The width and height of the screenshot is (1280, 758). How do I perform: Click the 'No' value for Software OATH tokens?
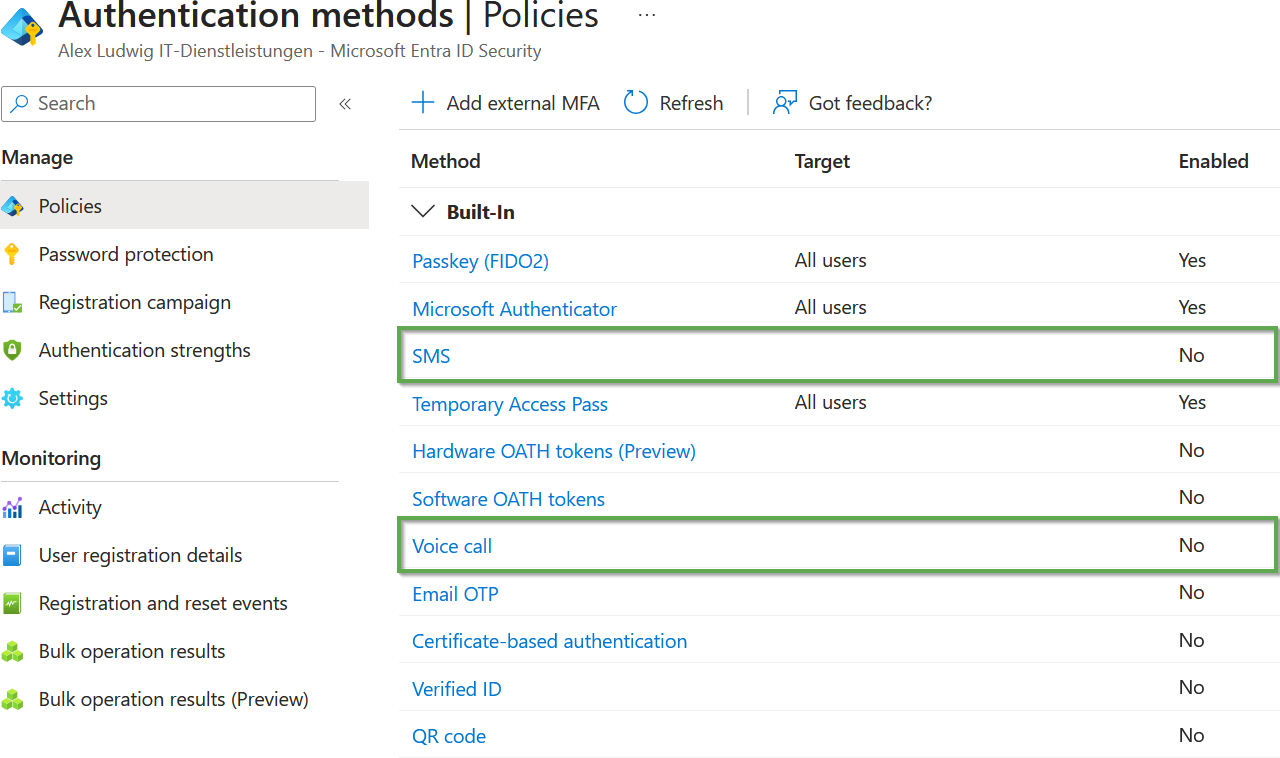click(x=1191, y=497)
